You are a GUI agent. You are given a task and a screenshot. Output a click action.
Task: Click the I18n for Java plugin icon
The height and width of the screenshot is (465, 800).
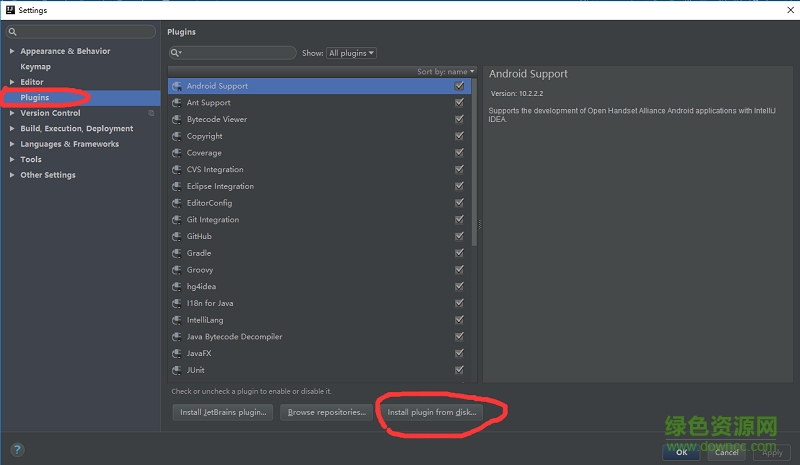tap(177, 303)
